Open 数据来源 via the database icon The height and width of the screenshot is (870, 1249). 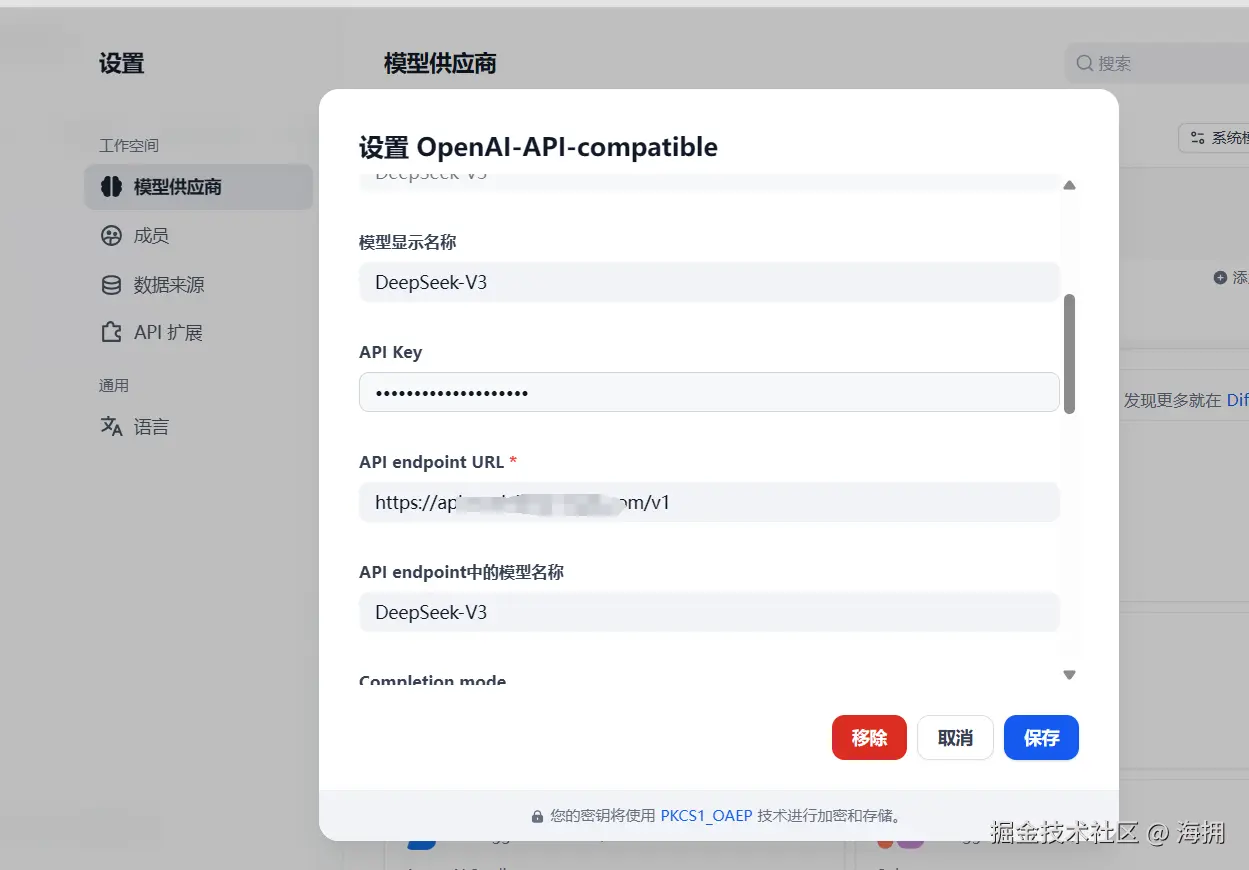pyautogui.click(x=110, y=284)
